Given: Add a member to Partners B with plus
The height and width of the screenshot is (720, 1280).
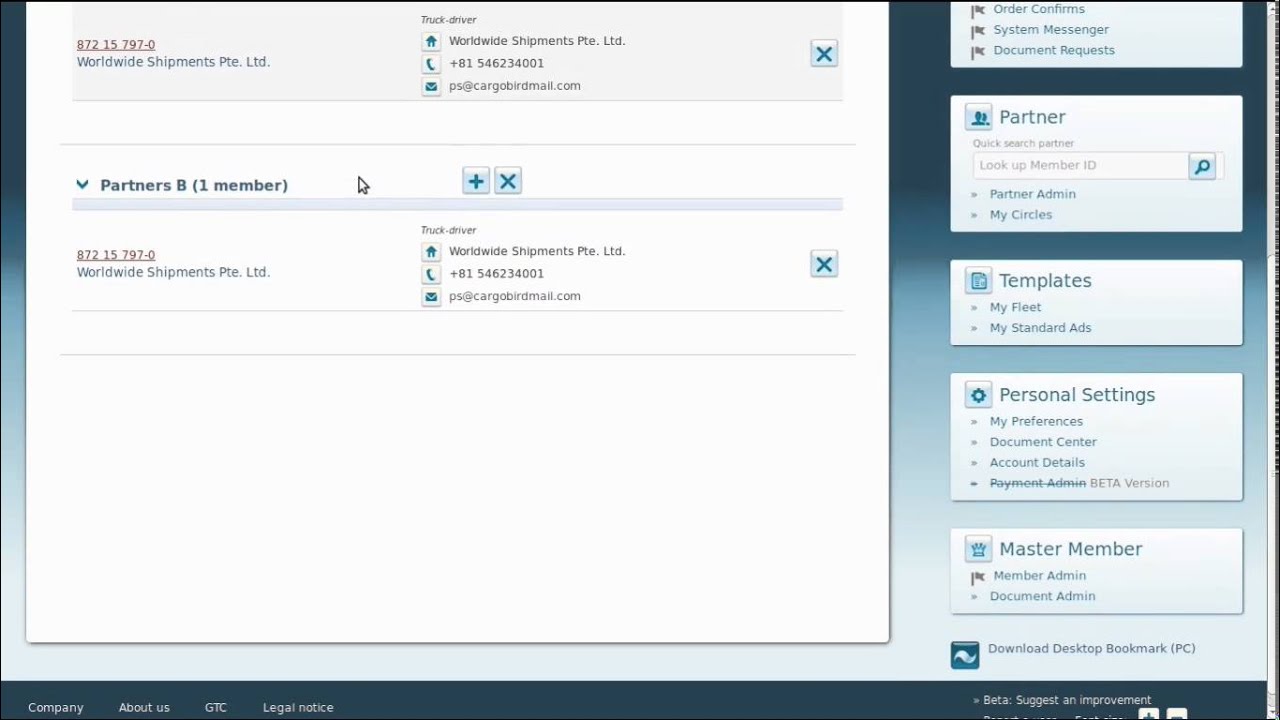Looking at the screenshot, I should click(476, 181).
